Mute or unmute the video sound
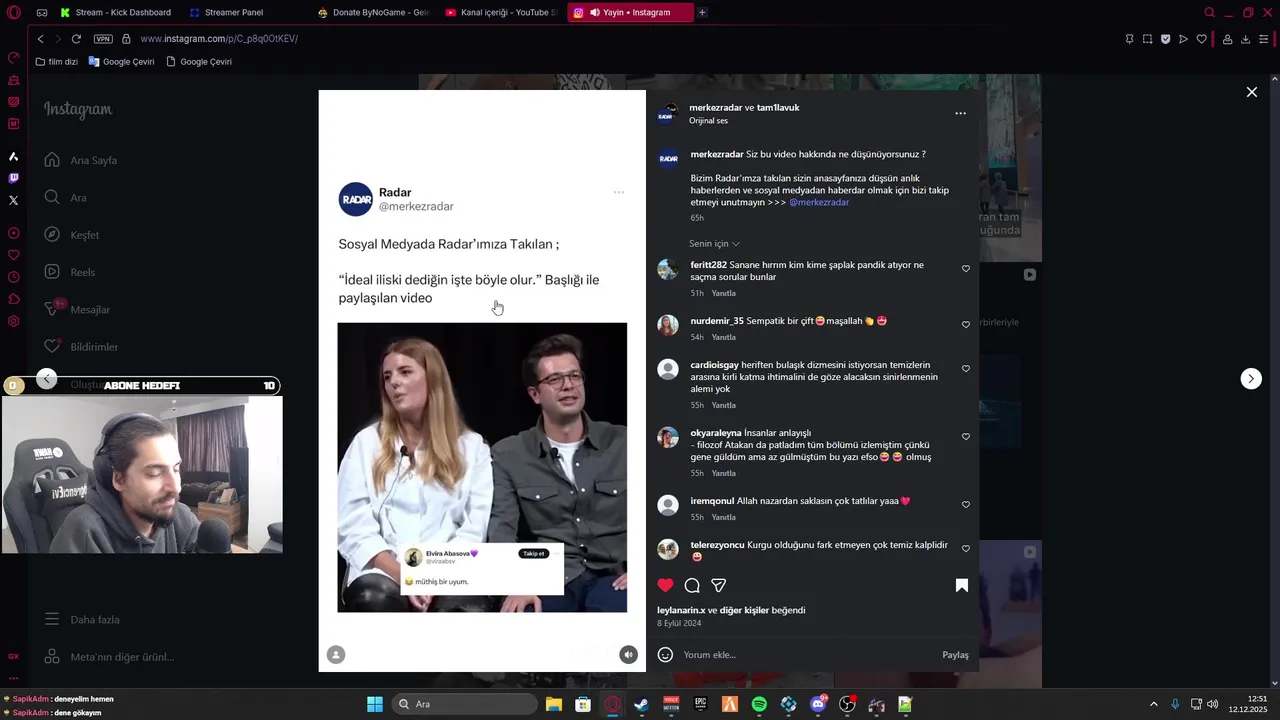 click(628, 655)
